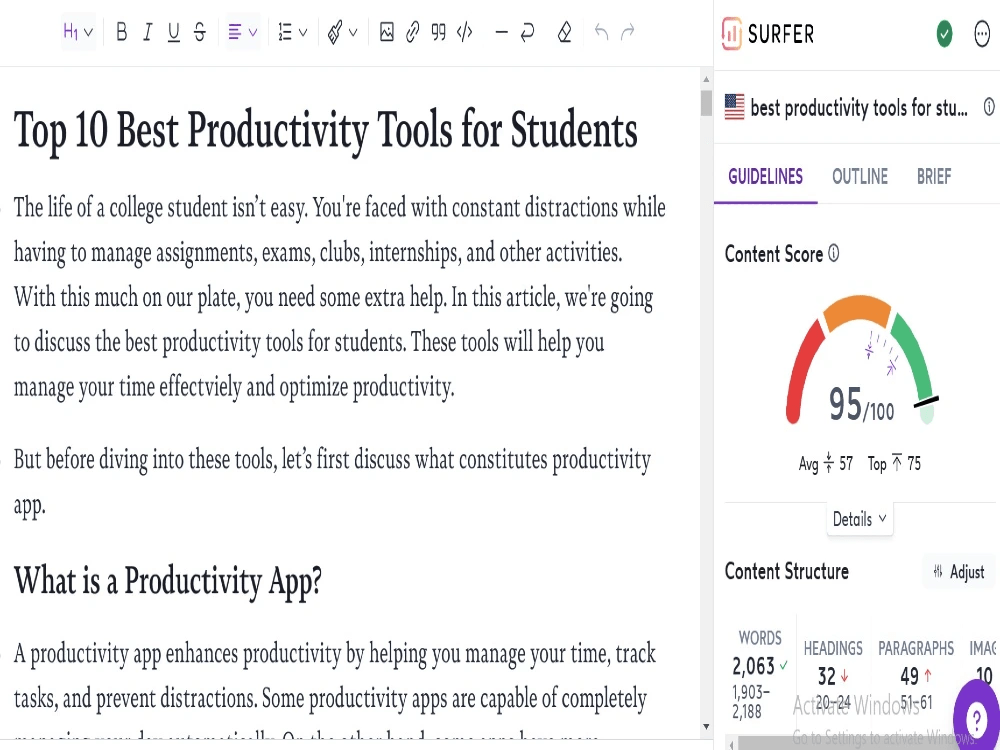This screenshot has width=1000, height=750.
Task: Insert a code block
Action: click(465, 32)
